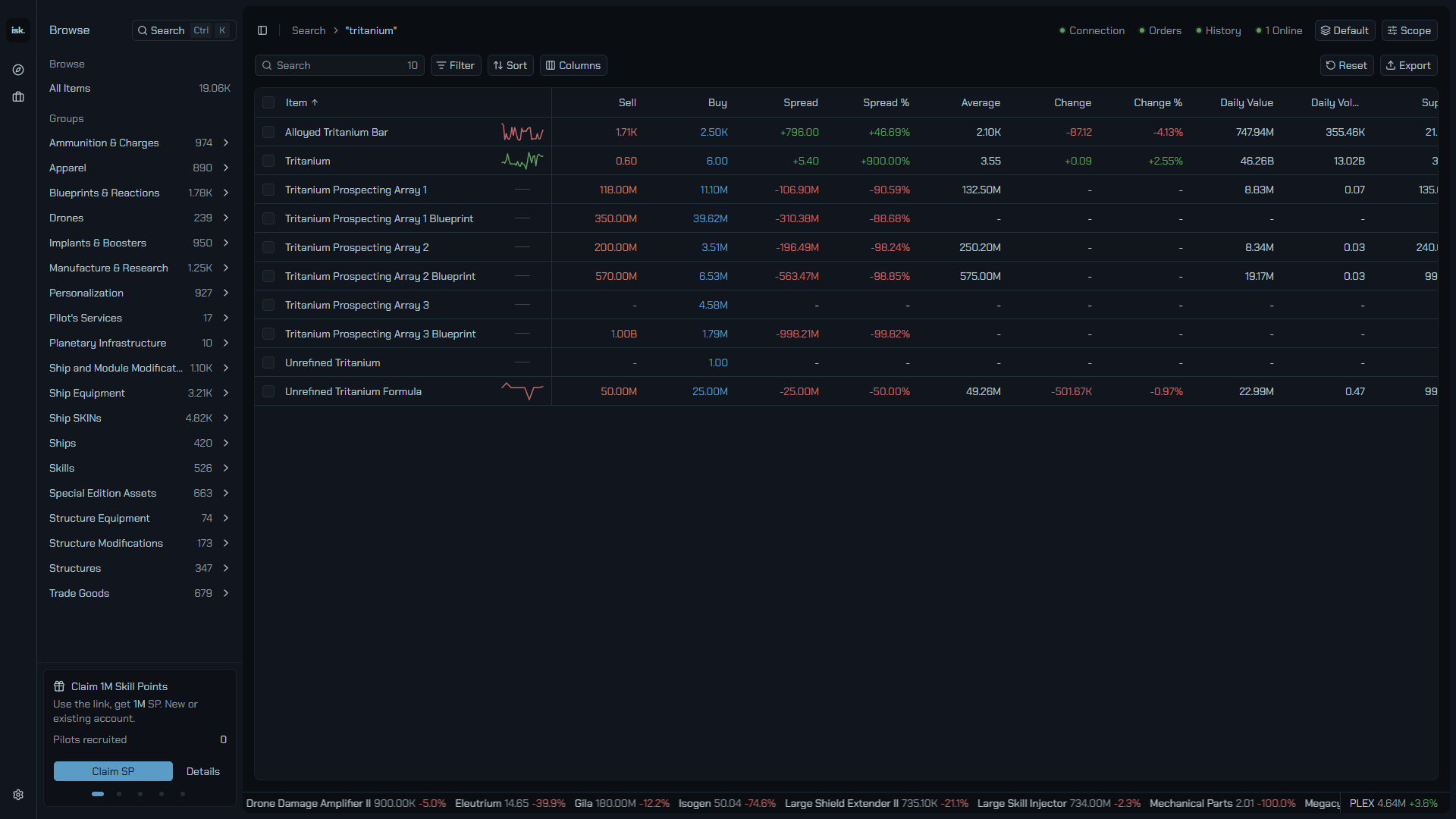This screenshot has height=819, width=1456.
Task: Click the Orders status indicator
Action: pos(1160,30)
